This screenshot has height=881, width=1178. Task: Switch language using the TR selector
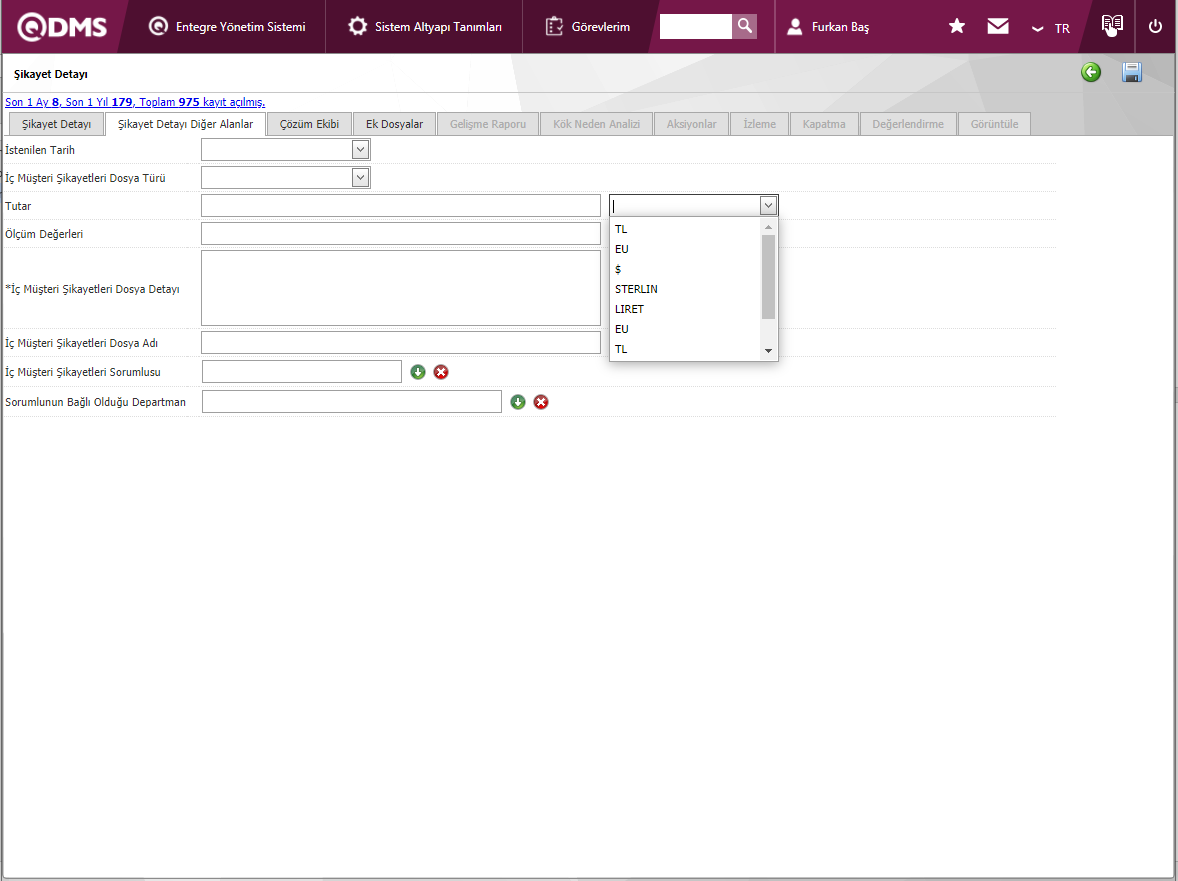tap(1052, 28)
